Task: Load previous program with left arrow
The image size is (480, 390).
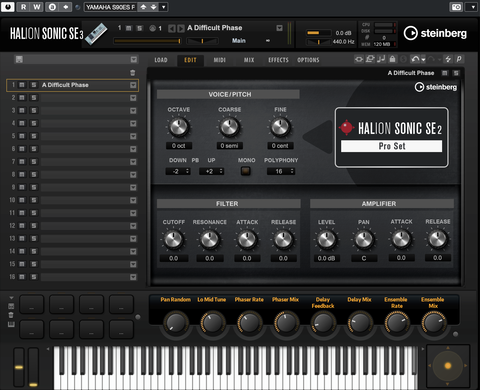Action: point(171,28)
